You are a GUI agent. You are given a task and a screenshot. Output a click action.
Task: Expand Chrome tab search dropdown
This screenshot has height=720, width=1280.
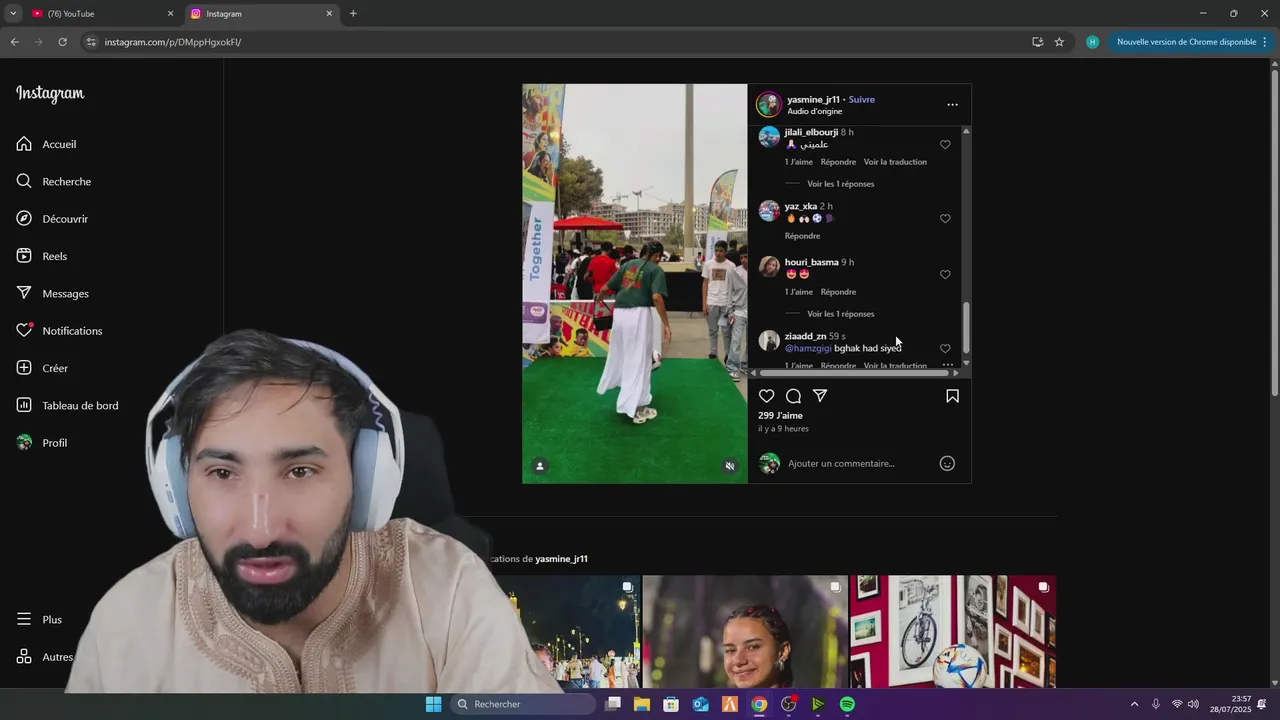(13, 14)
